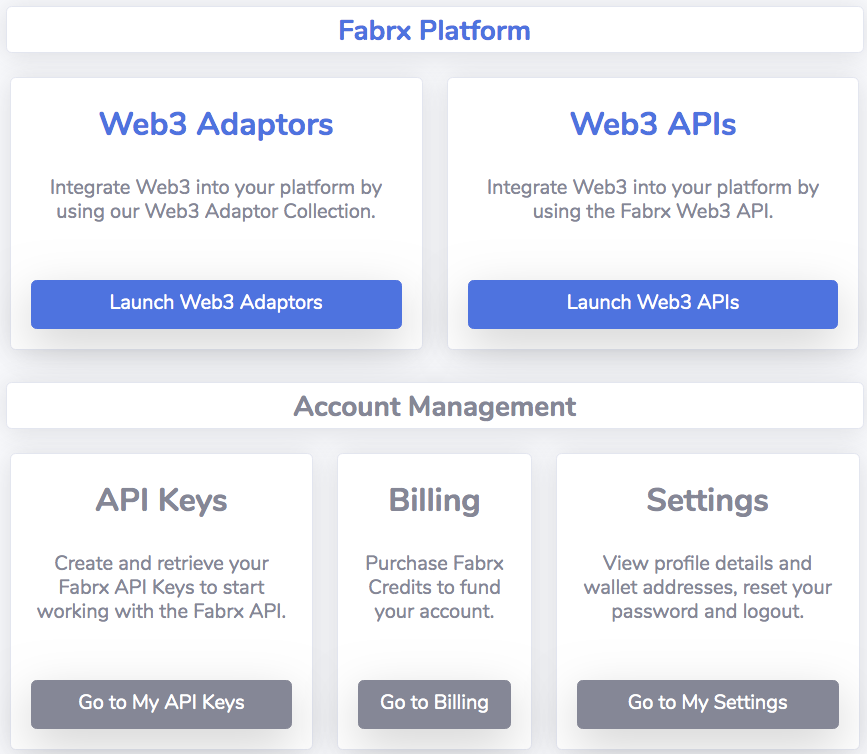Click blank space above Launch Web3 Adaptors button
The height and width of the screenshot is (754, 867).
(x=216, y=250)
